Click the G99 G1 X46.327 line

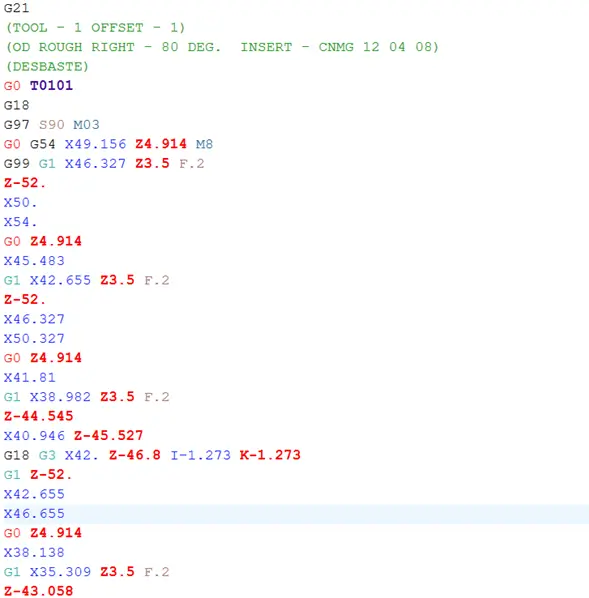click(104, 164)
